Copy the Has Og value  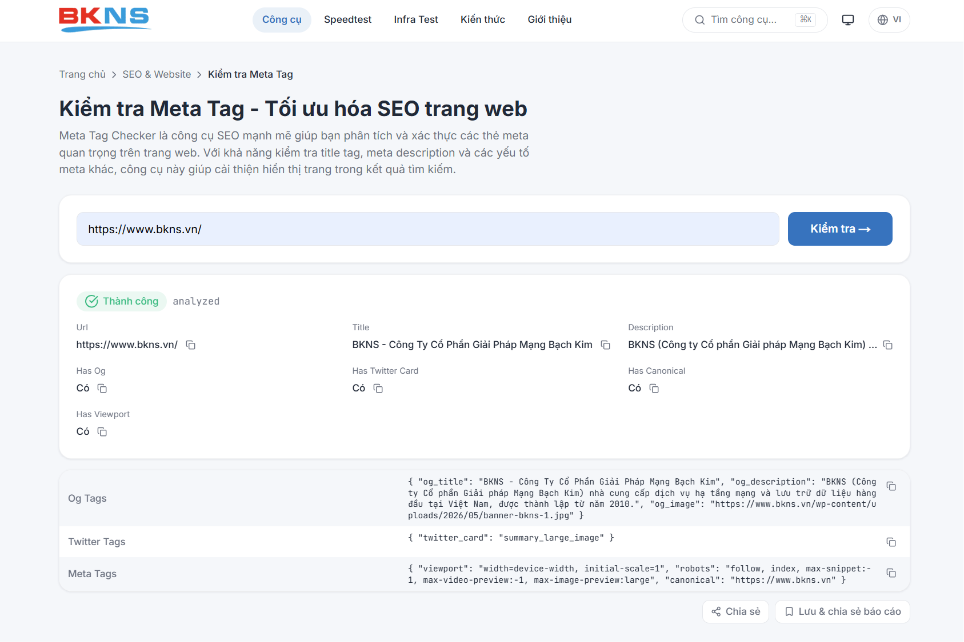(x=102, y=389)
